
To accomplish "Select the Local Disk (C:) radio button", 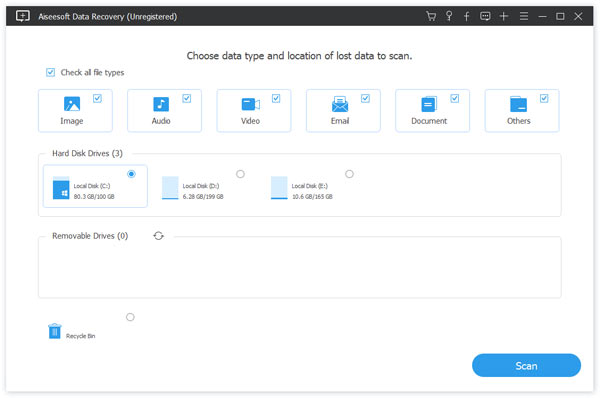I will click(x=131, y=174).
